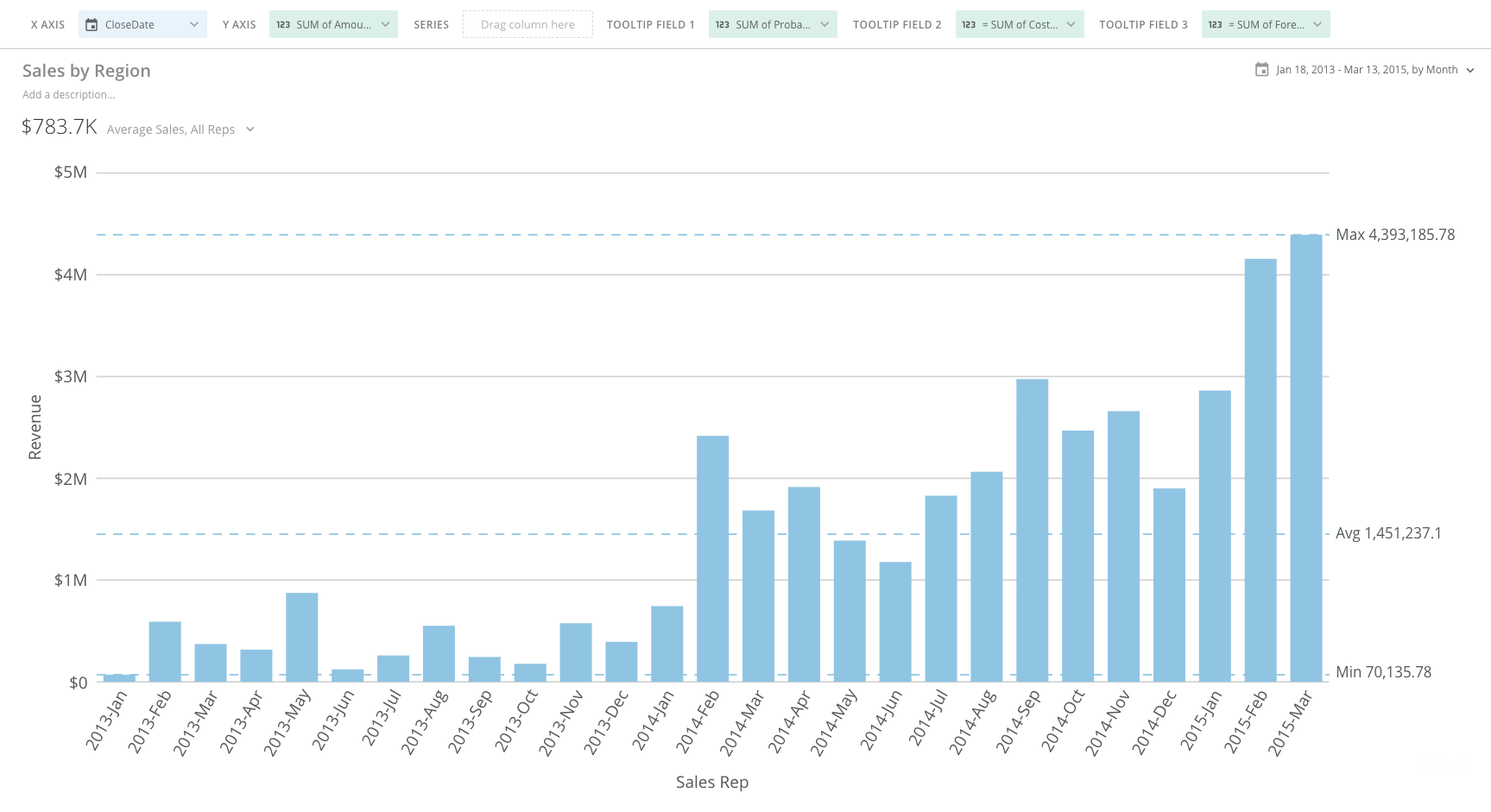This screenshot has width=1491, height=812.
Task: Click the 123 icon in Tooltip Field 3
Action: pos(1214,24)
